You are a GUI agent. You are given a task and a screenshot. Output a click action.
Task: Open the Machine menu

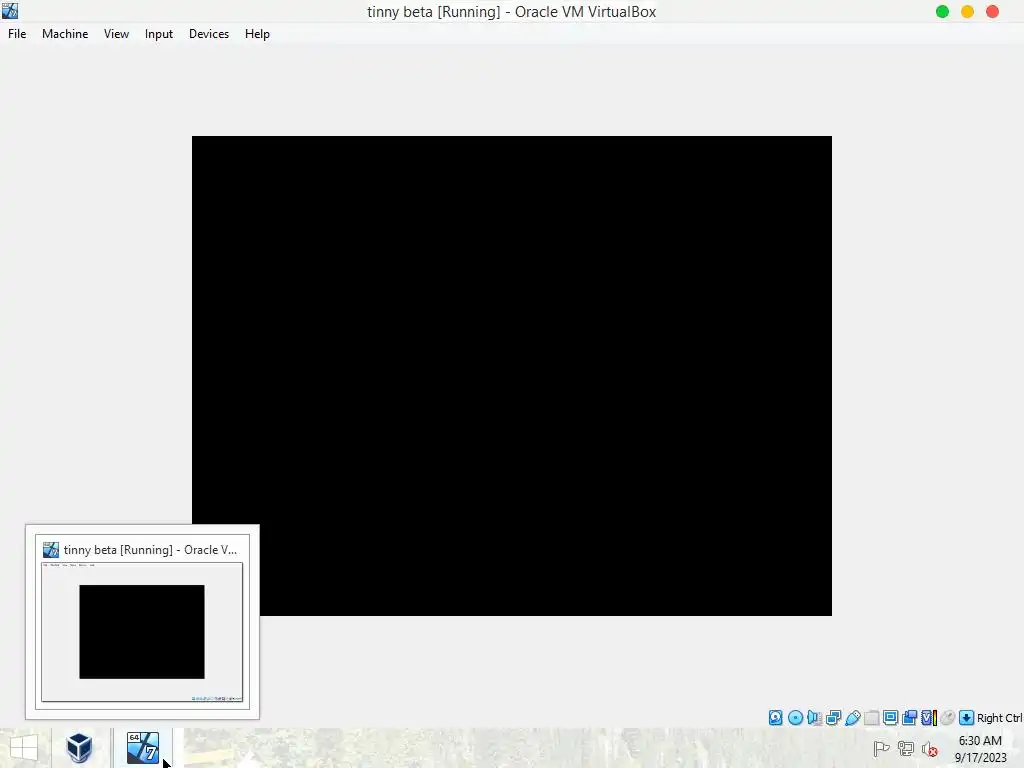coord(65,34)
